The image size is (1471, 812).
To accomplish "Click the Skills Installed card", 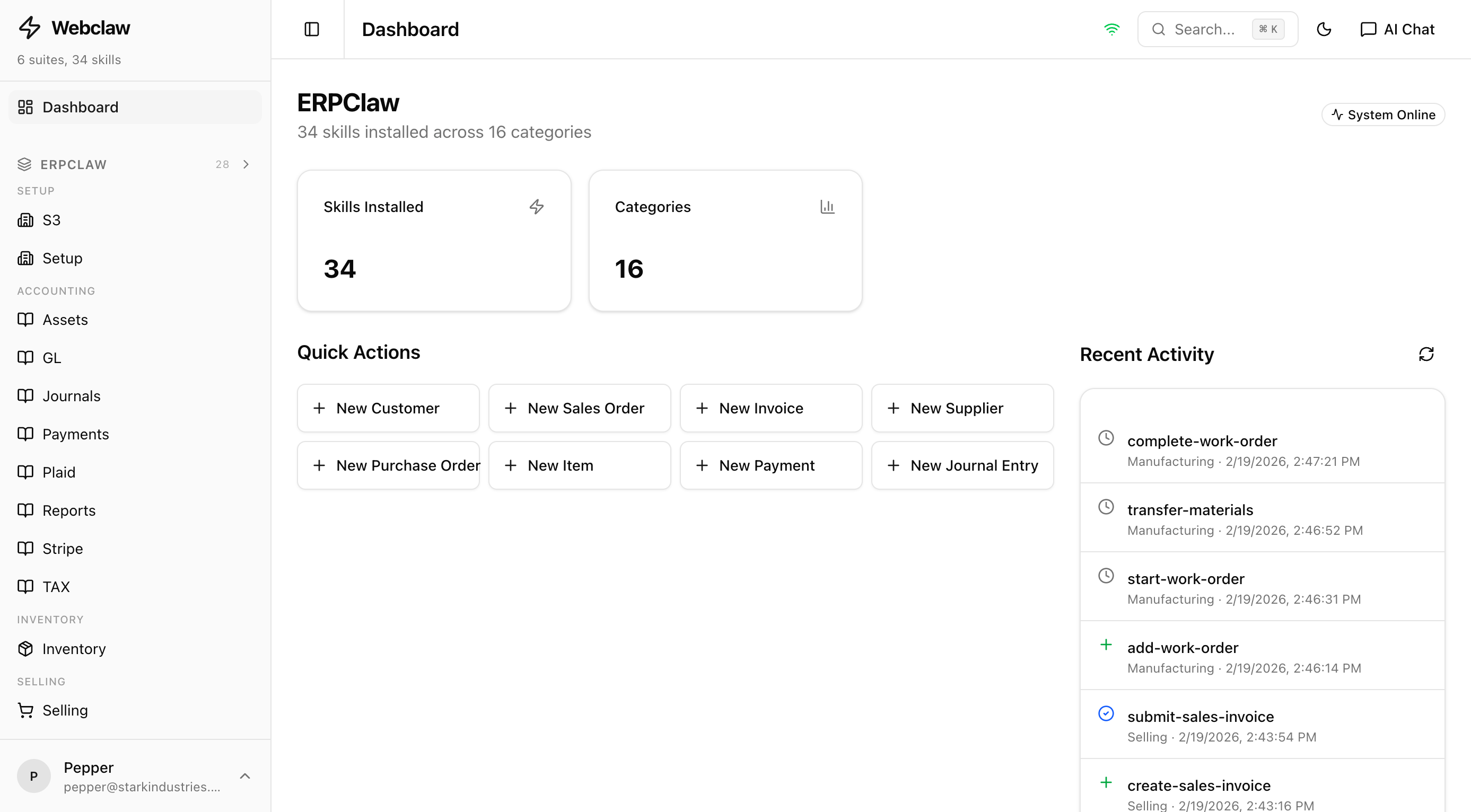I will tap(434, 240).
